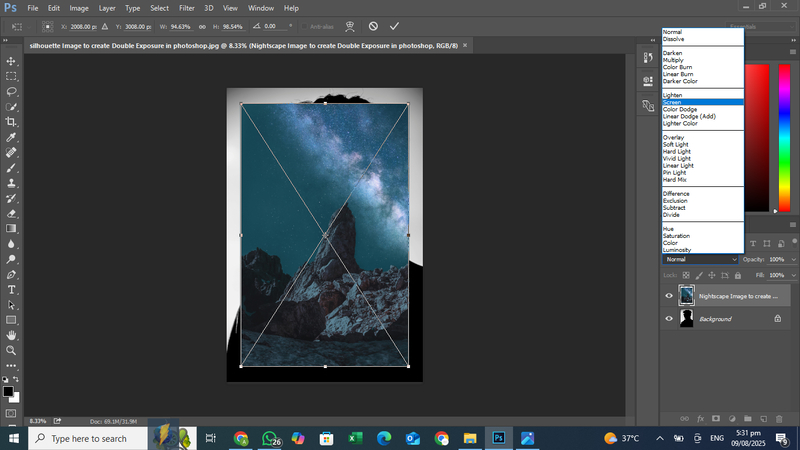Image resolution: width=800 pixels, height=450 pixels.
Task: Click the X position input field
Action: point(83,27)
